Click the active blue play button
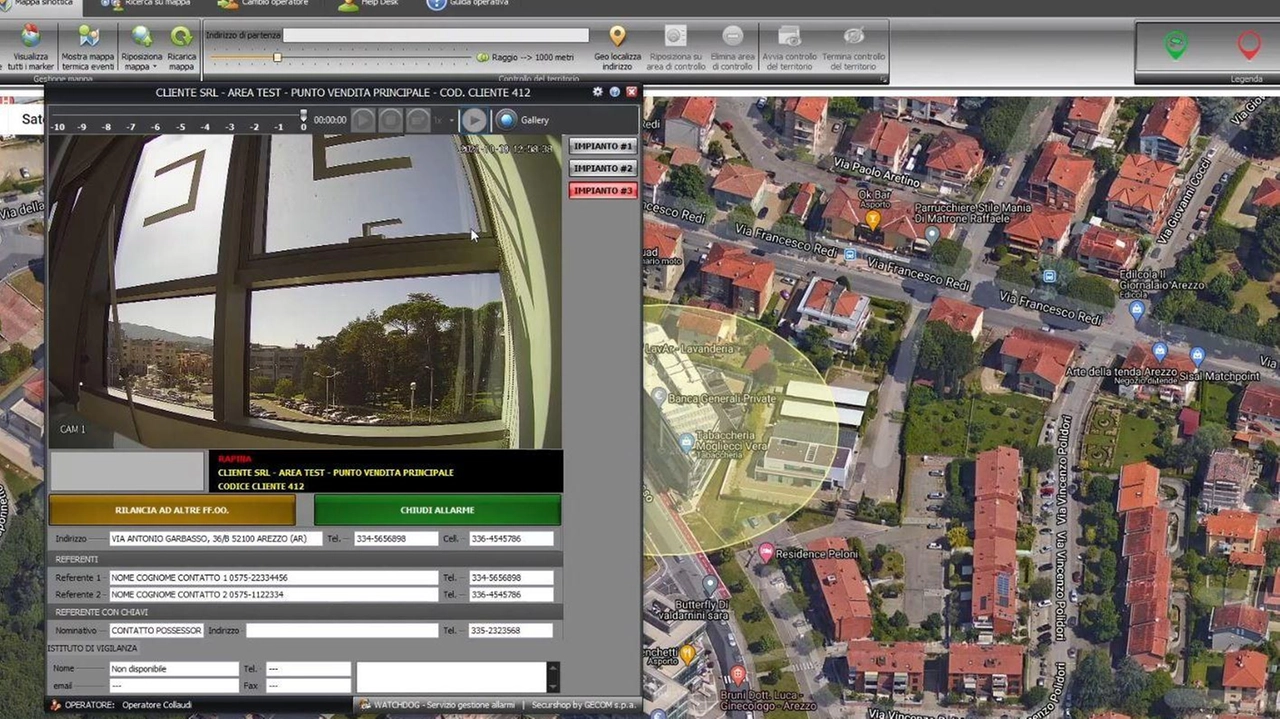Viewport: 1280px width, 719px height. [474, 120]
